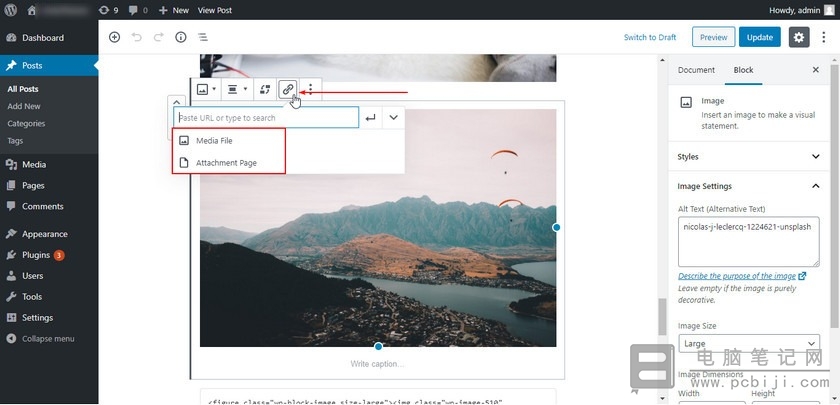Toggle the settings gear sidebar button

click(799, 37)
